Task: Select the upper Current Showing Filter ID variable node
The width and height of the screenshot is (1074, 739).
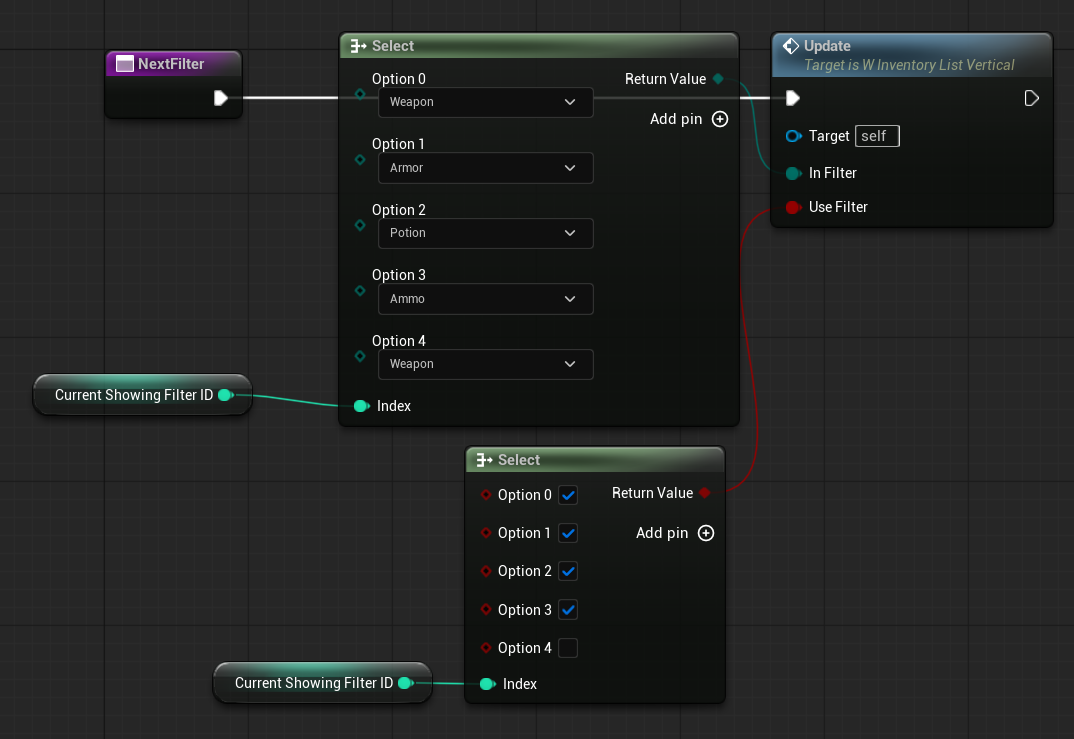Action: 133,395
